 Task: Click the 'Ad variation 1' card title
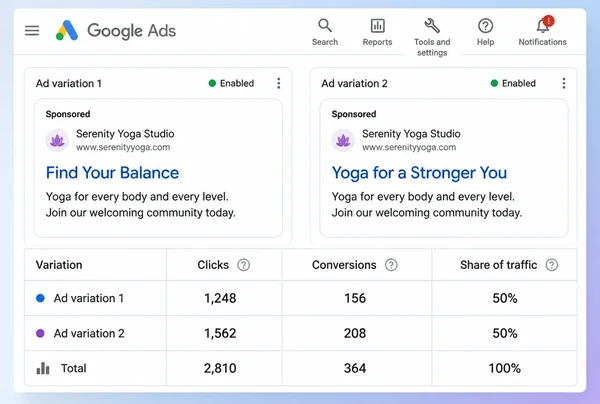pos(69,83)
